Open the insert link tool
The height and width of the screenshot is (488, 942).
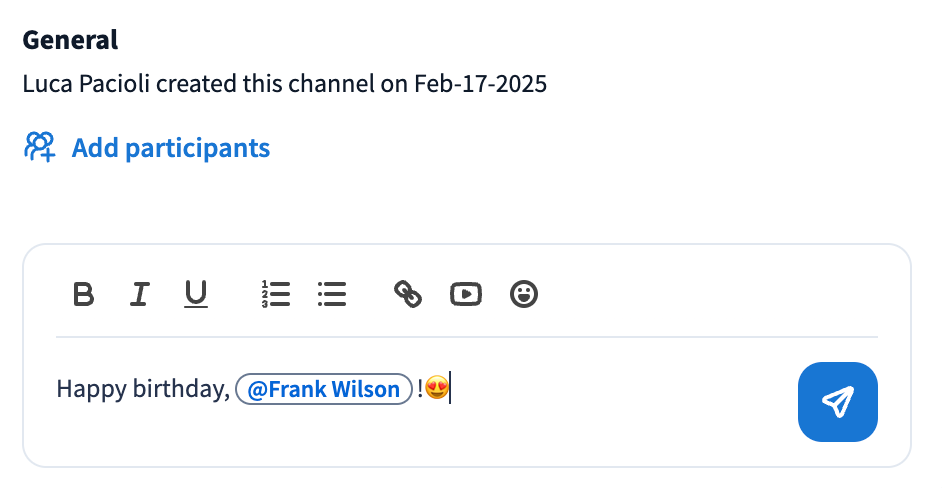tap(408, 294)
